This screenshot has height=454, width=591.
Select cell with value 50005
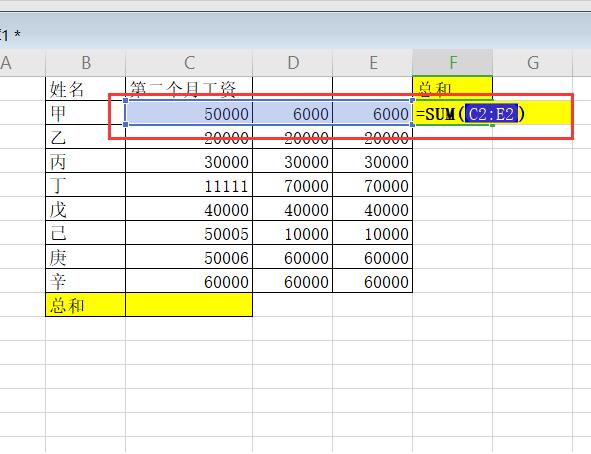[x=189, y=233]
